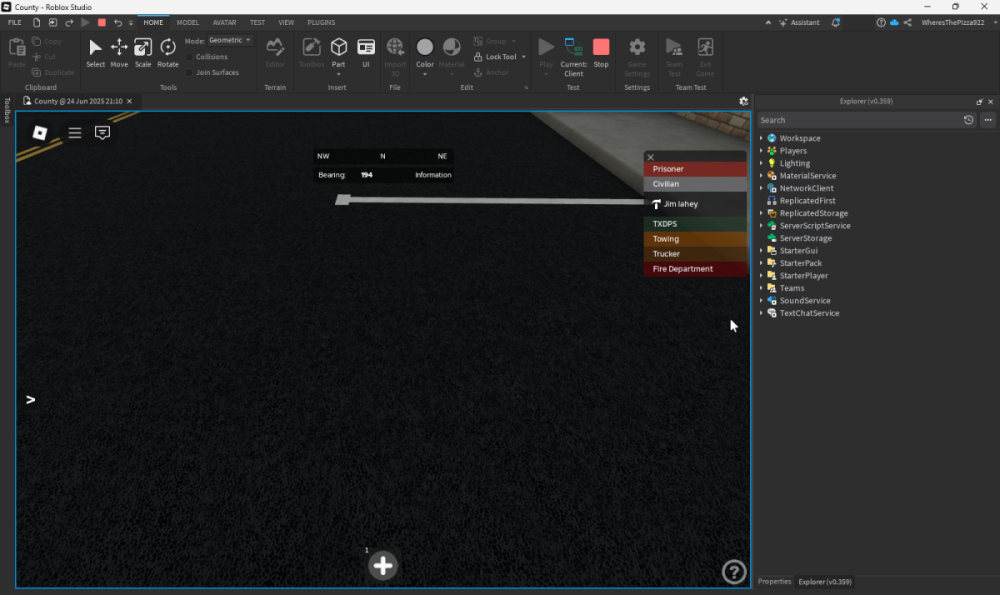Open Explorer more options ellipsis
Viewport: 1000px width, 595px height.
pyautogui.click(x=988, y=120)
